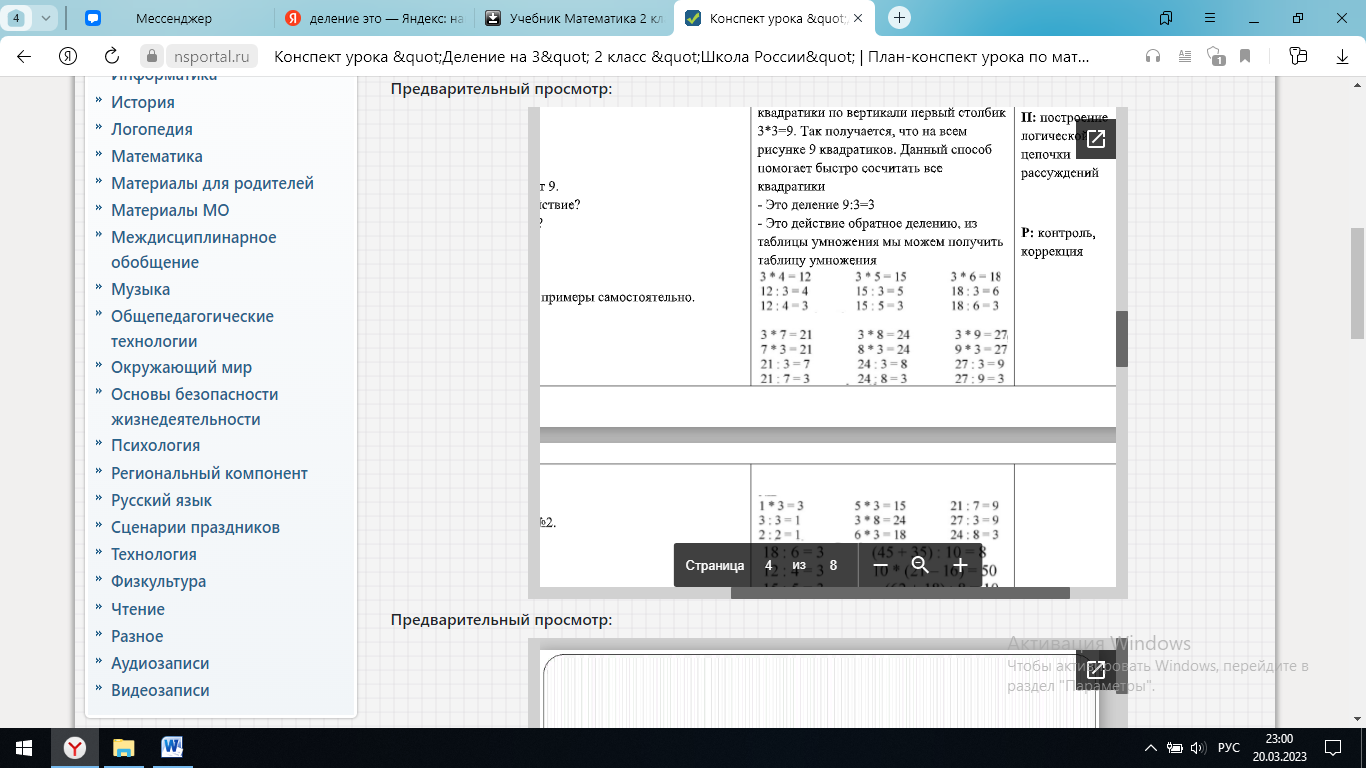Click the magnifier reset zoom icon

[920, 565]
